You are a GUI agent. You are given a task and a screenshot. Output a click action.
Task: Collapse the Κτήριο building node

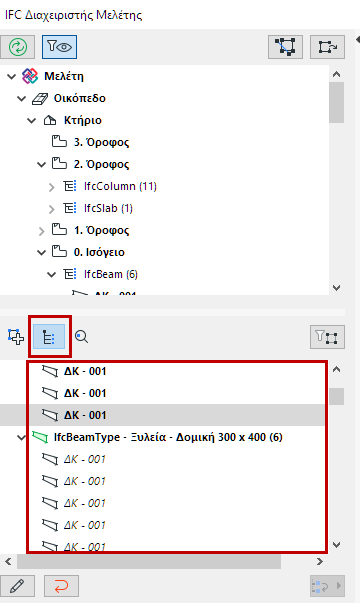click(x=32, y=121)
